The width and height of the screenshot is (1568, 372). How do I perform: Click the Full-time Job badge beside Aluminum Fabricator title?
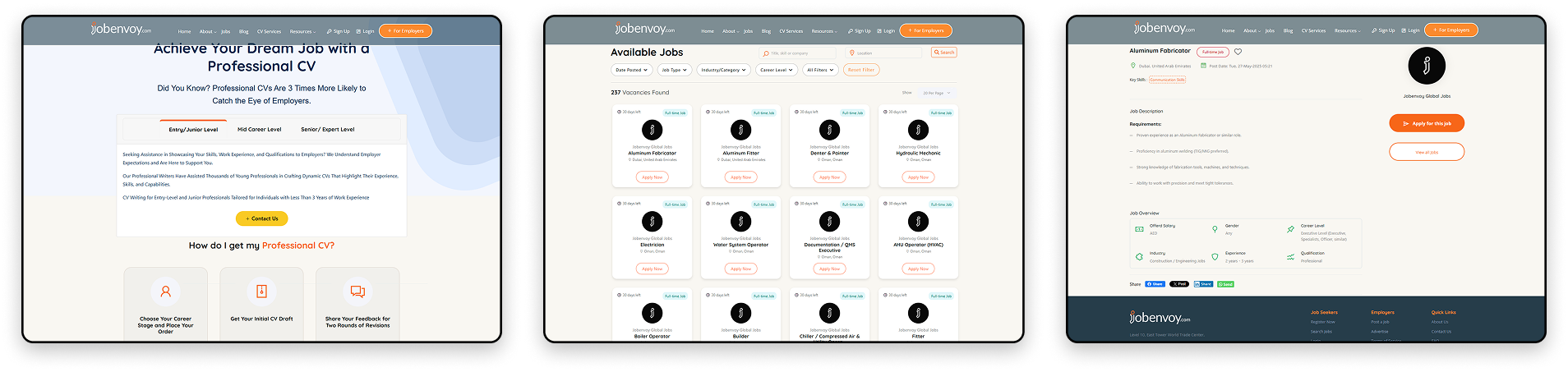pyautogui.click(x=1212, y=52)
